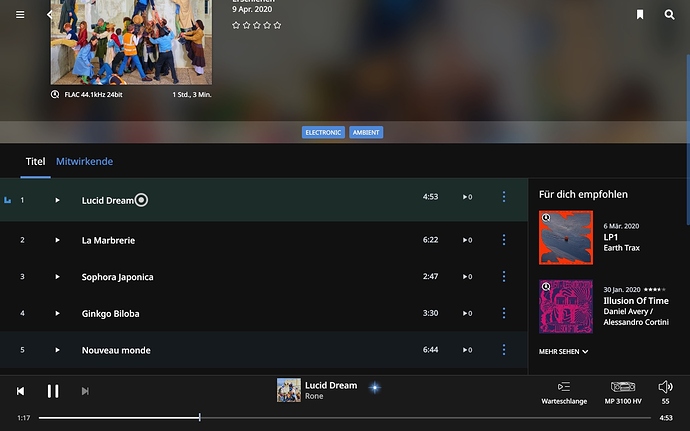The height and width of the screenshot is (431, 690).
Task: Rate the album with the third star
Action: (257, 25)
